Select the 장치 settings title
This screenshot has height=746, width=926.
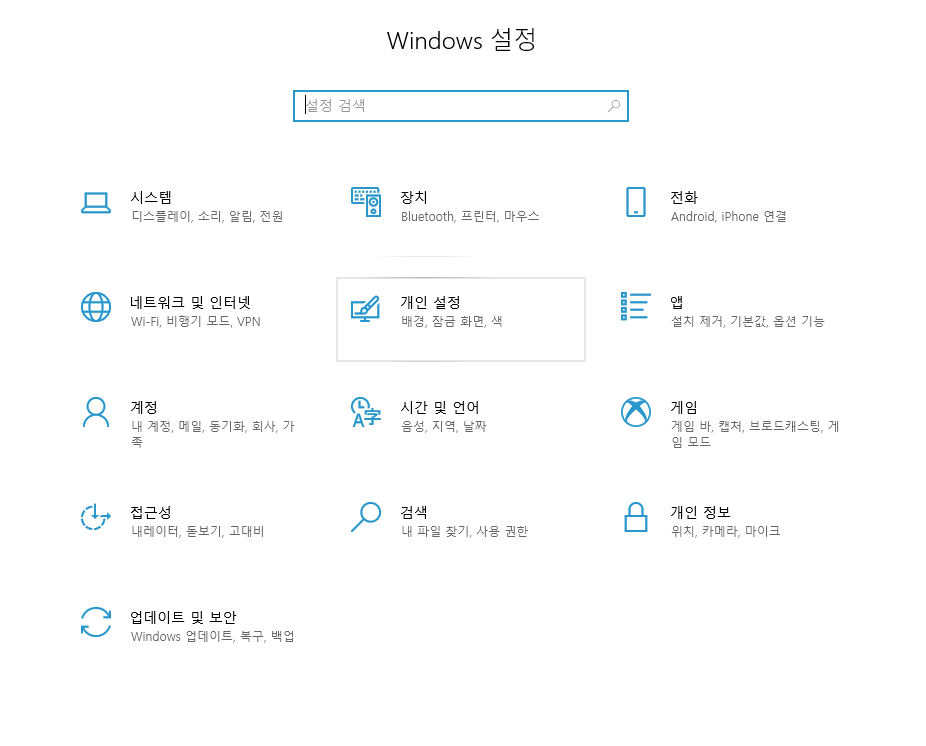coord(414,197)
